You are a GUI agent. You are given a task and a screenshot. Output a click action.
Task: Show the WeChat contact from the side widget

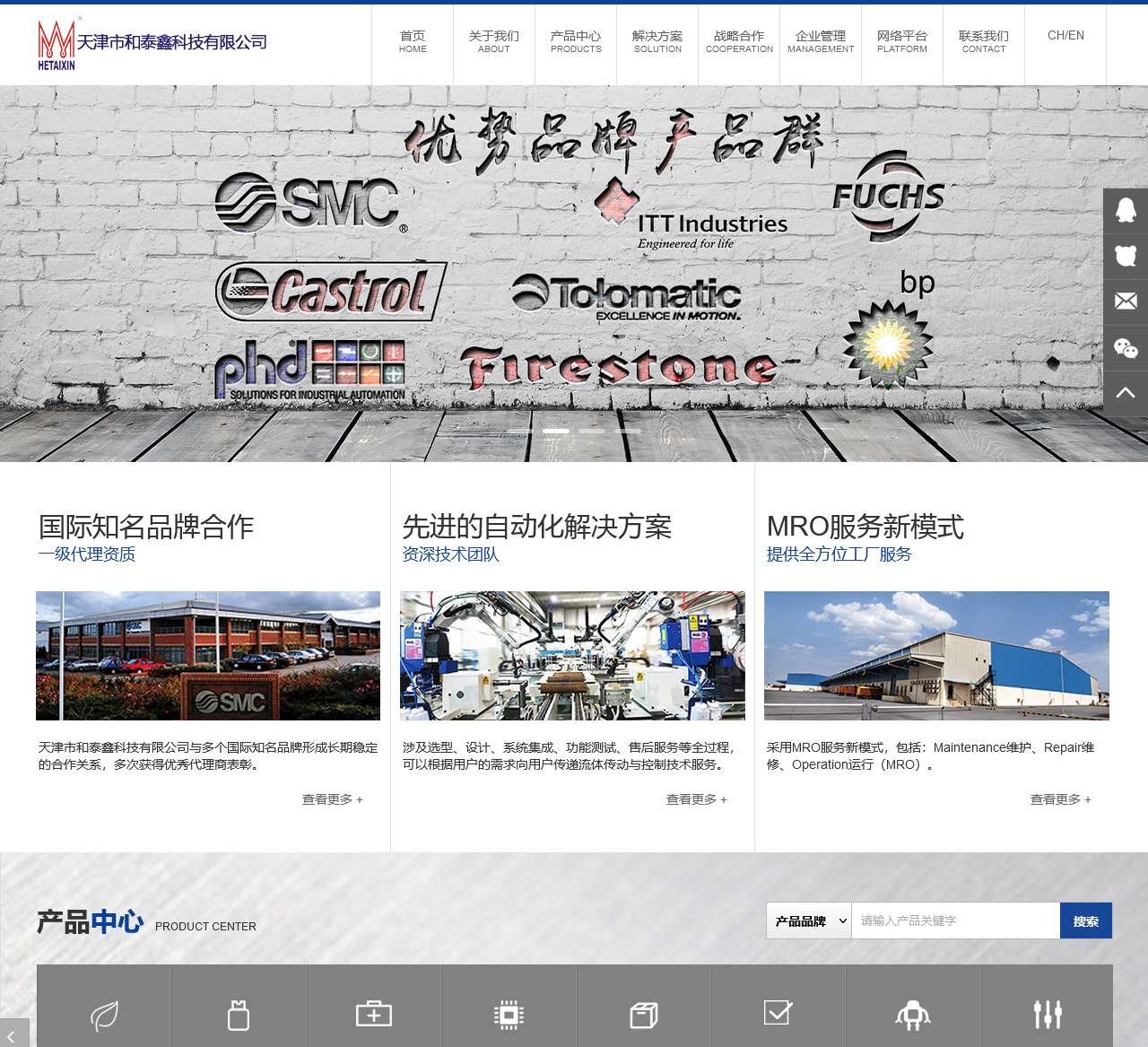pos(1126,348)
